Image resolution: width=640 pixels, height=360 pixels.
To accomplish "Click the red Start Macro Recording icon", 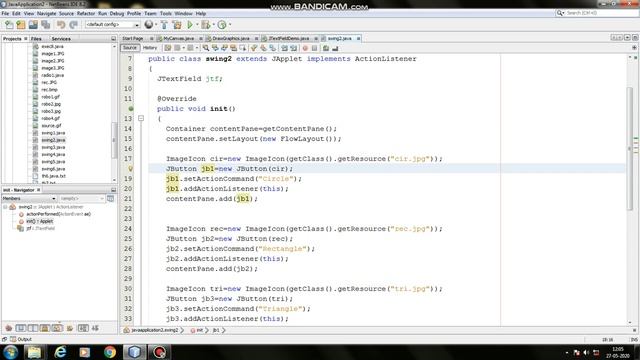I will (305, 48).
